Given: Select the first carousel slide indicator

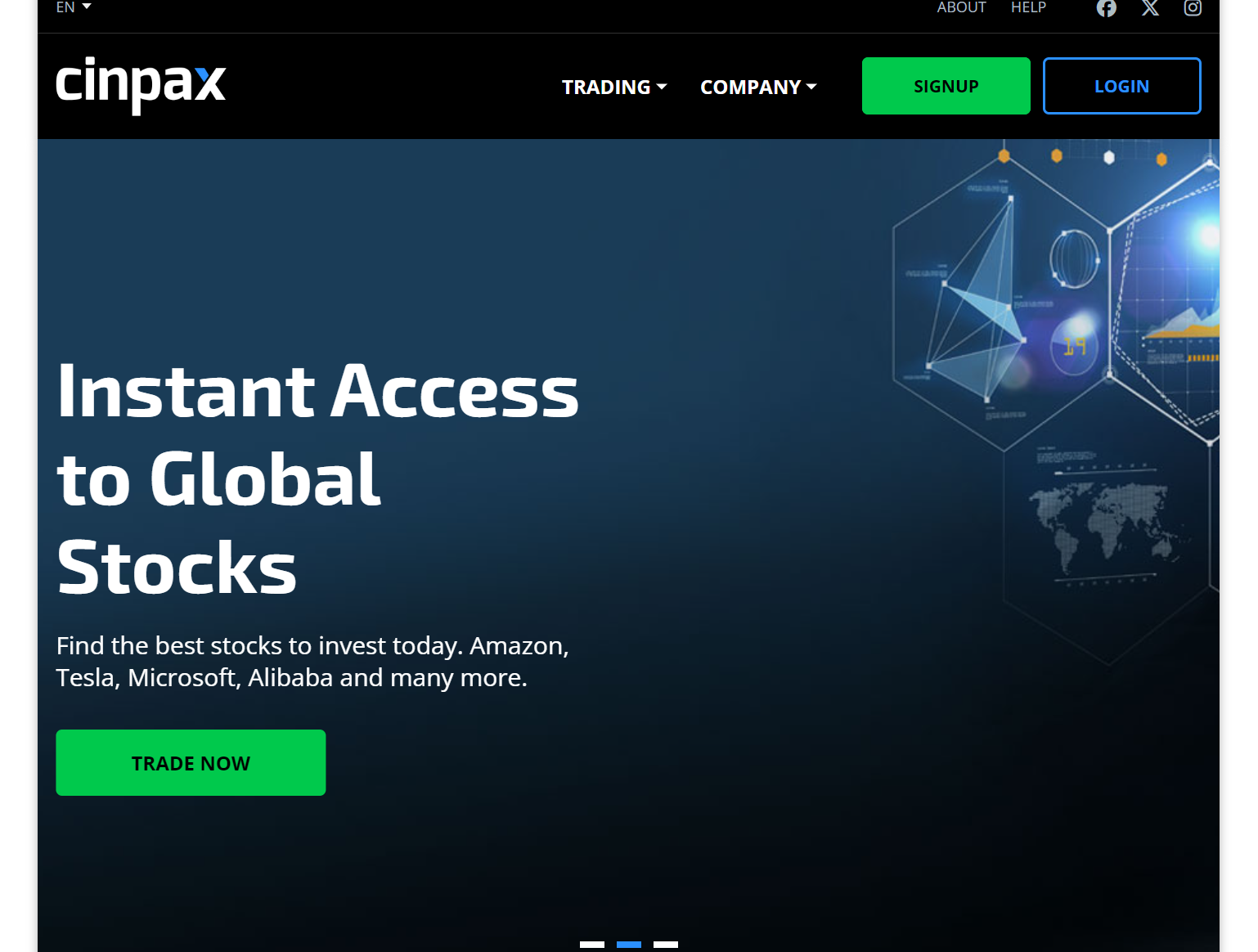Looking at the screenshot, I should pos(592,945).
